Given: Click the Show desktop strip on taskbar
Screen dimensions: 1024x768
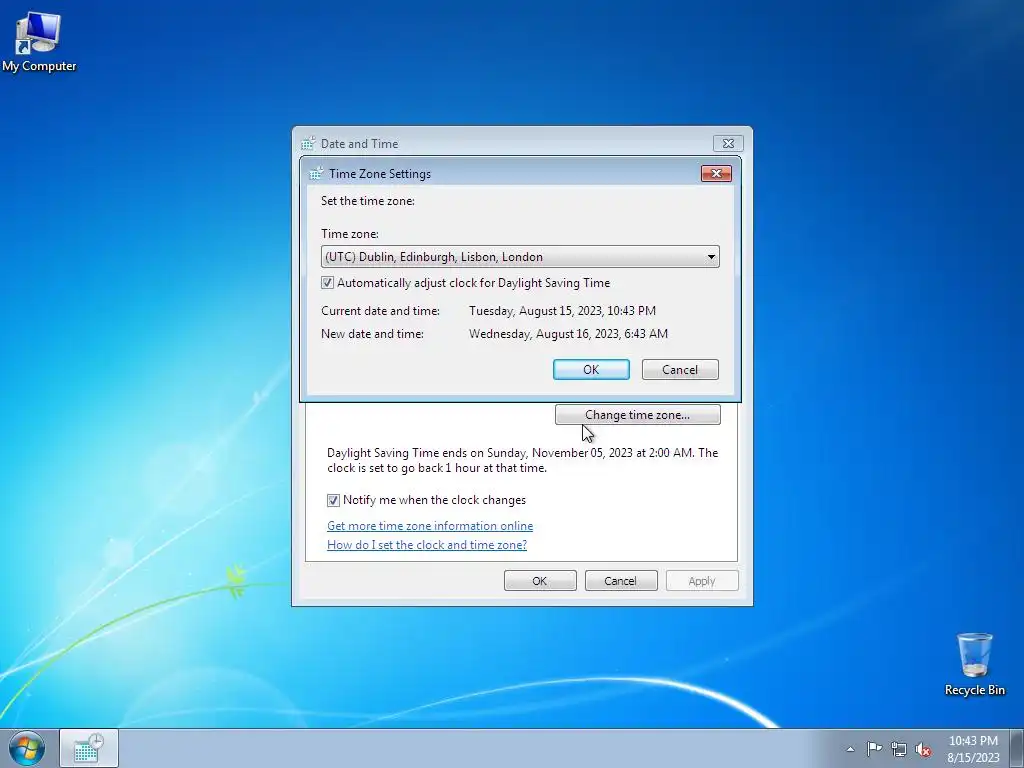Looking at the screenshot, I should [x=1017, y=748].
